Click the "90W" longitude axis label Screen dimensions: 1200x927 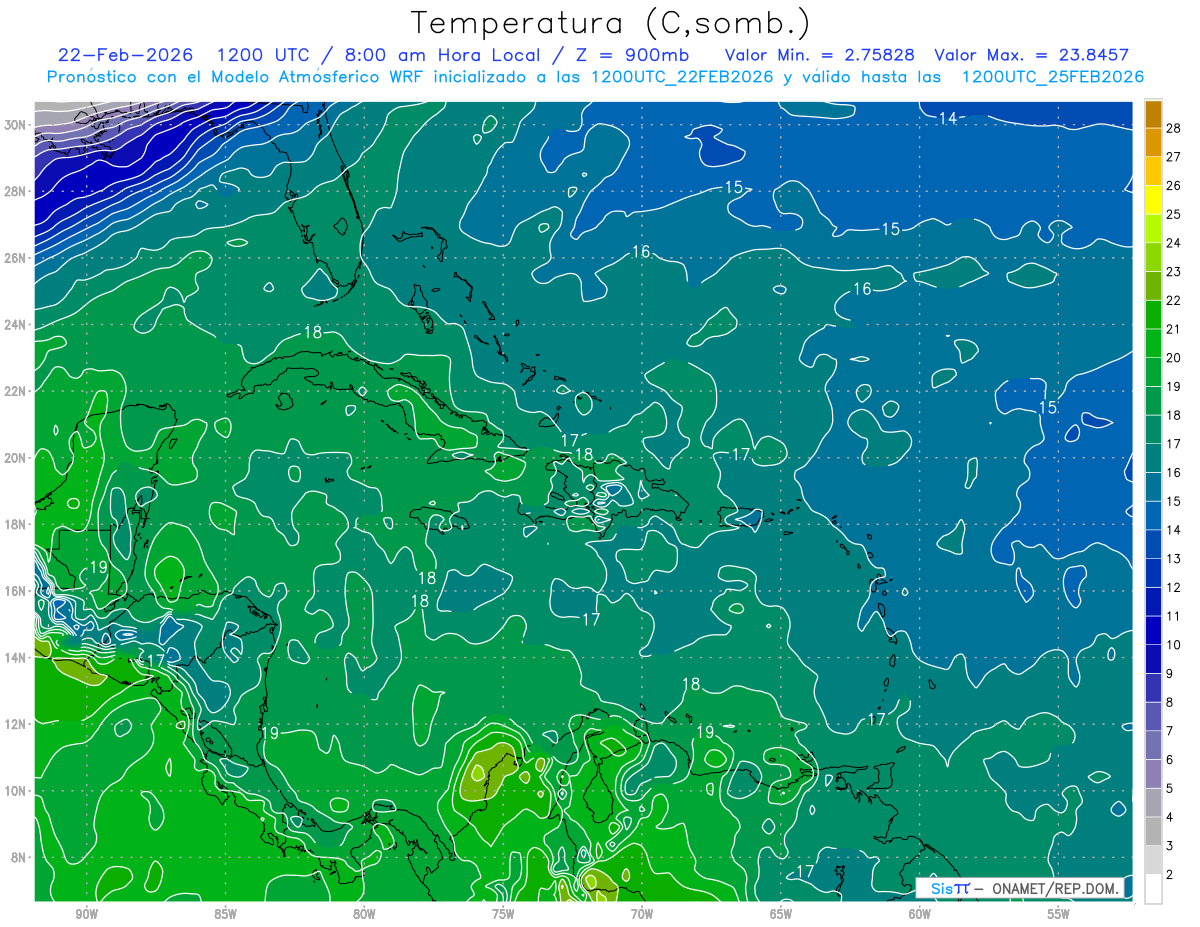tap(86, 913)
